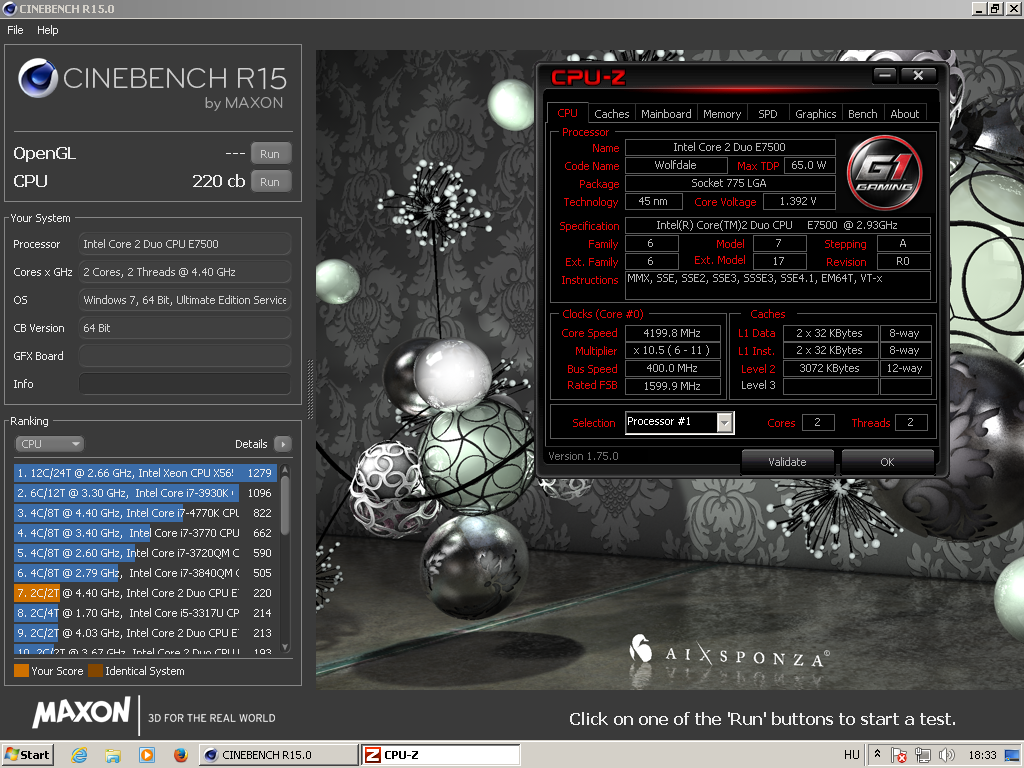The height and width of the screenshot is (768, 1024).
Task: Click the HU language indicator
Action: pyautogui.click(x=852, y=755)
